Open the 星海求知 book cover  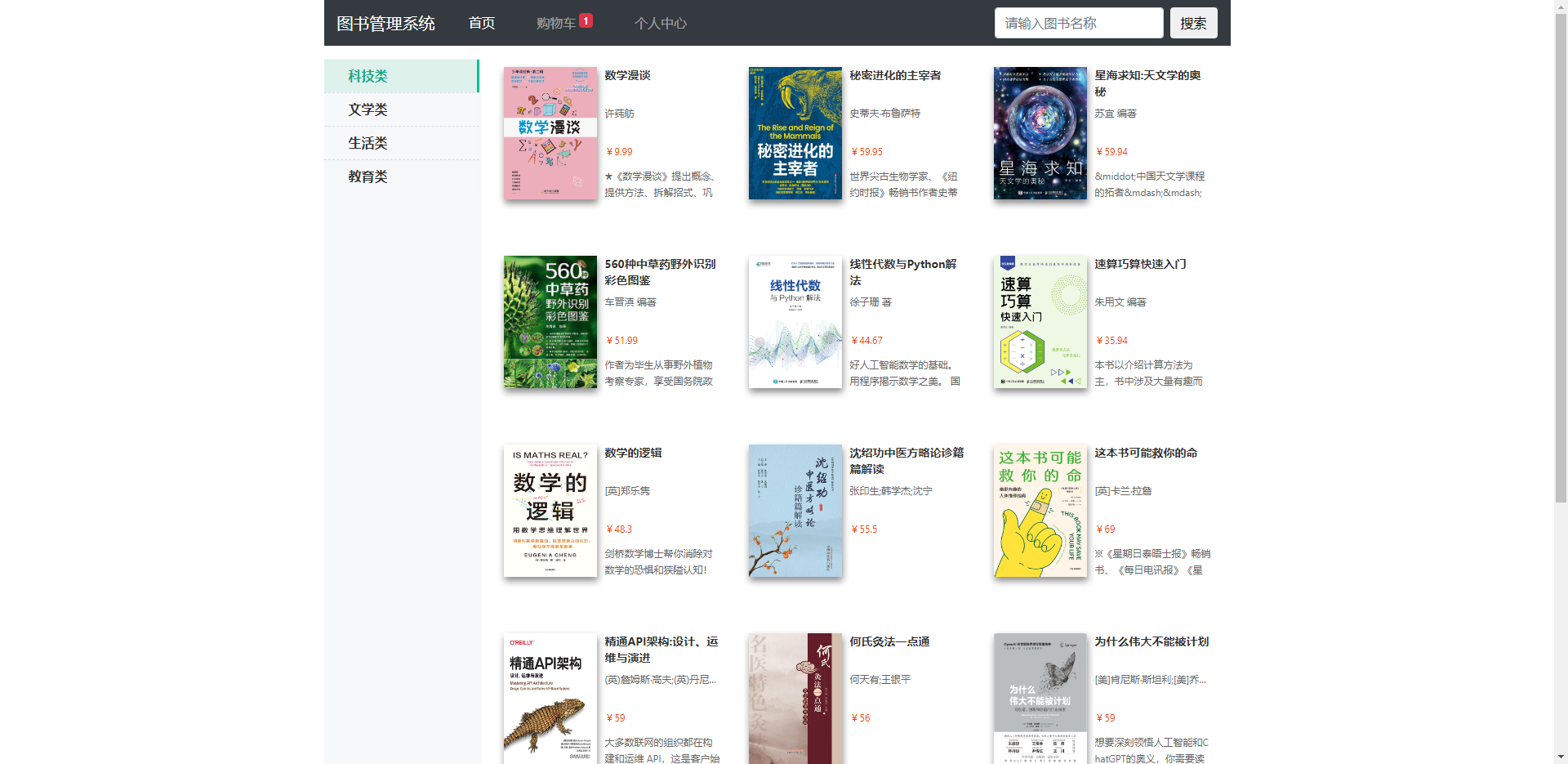[1040, 133]
